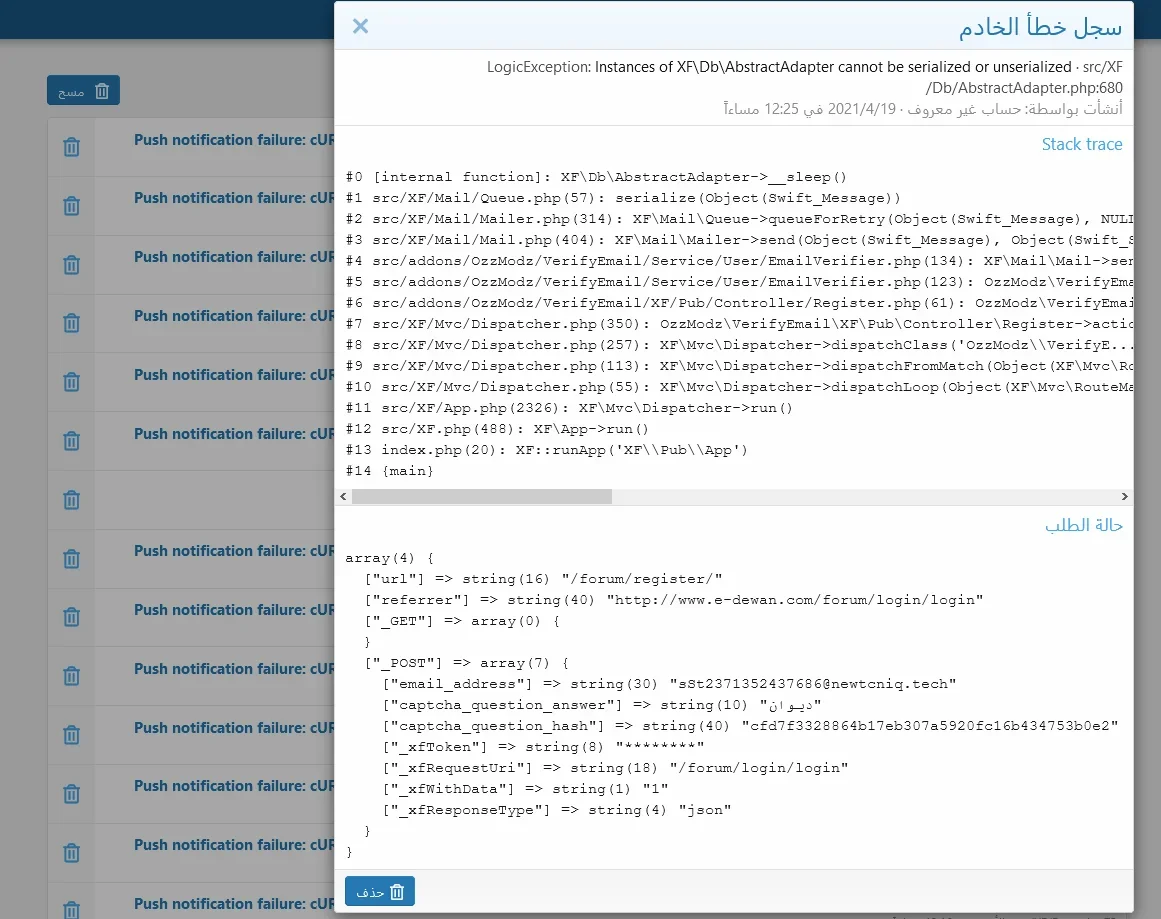This screenshot has width=1161, height=919.
Task: Click the مسح clear button behind the dialog
Action: coord(83,90)
